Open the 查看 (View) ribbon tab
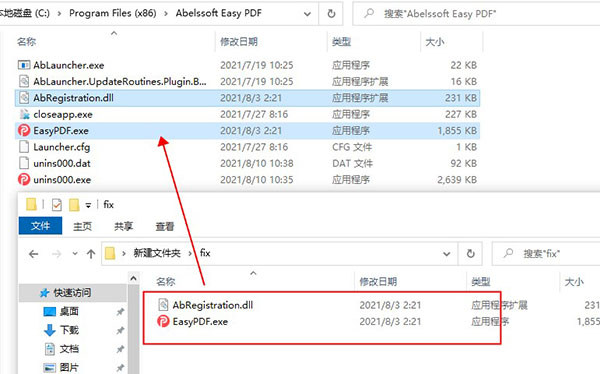The image size is (600, 374). [165, 226]
